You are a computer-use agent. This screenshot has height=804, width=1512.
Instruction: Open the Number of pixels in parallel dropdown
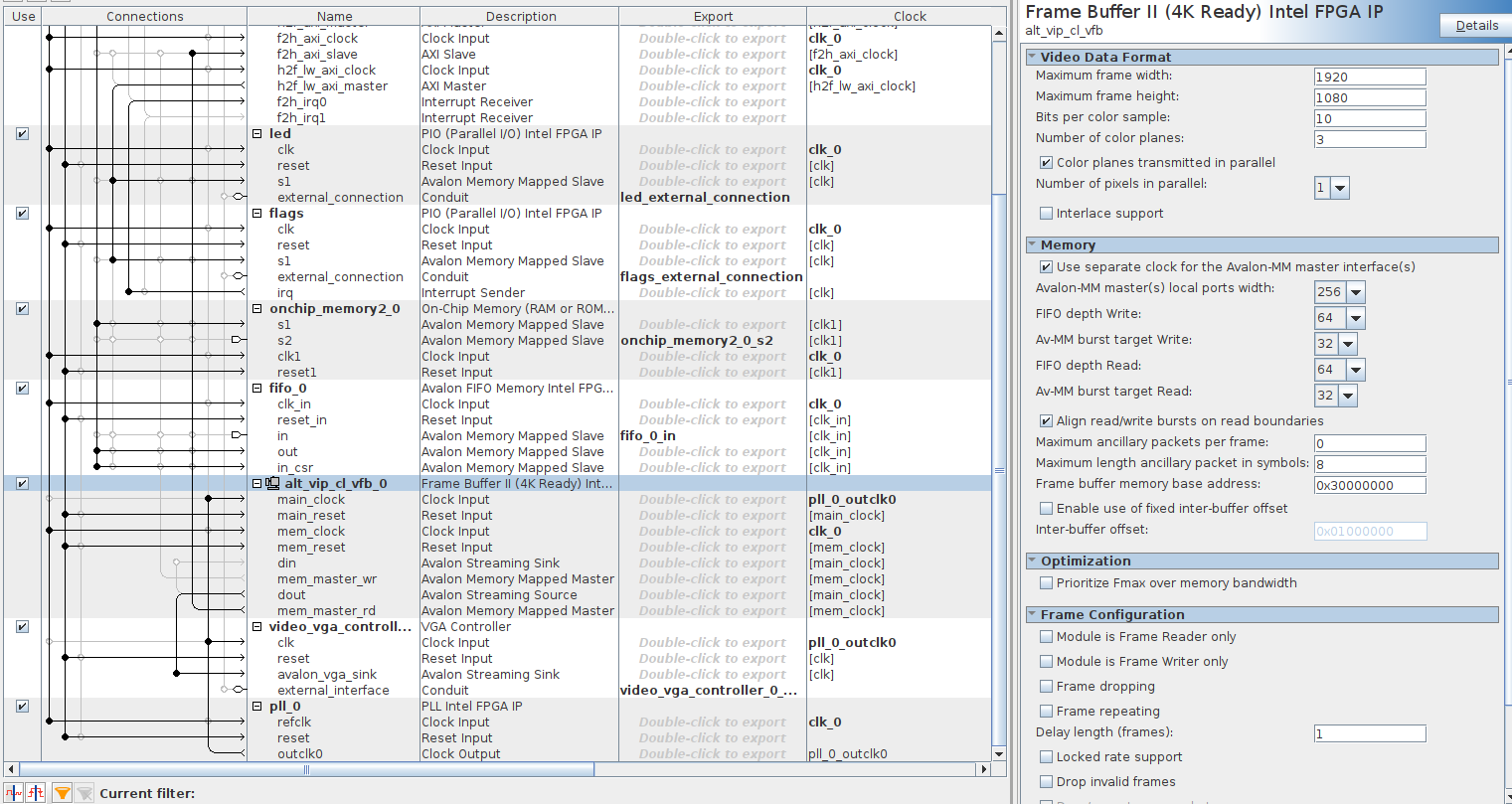point(1339,187)
